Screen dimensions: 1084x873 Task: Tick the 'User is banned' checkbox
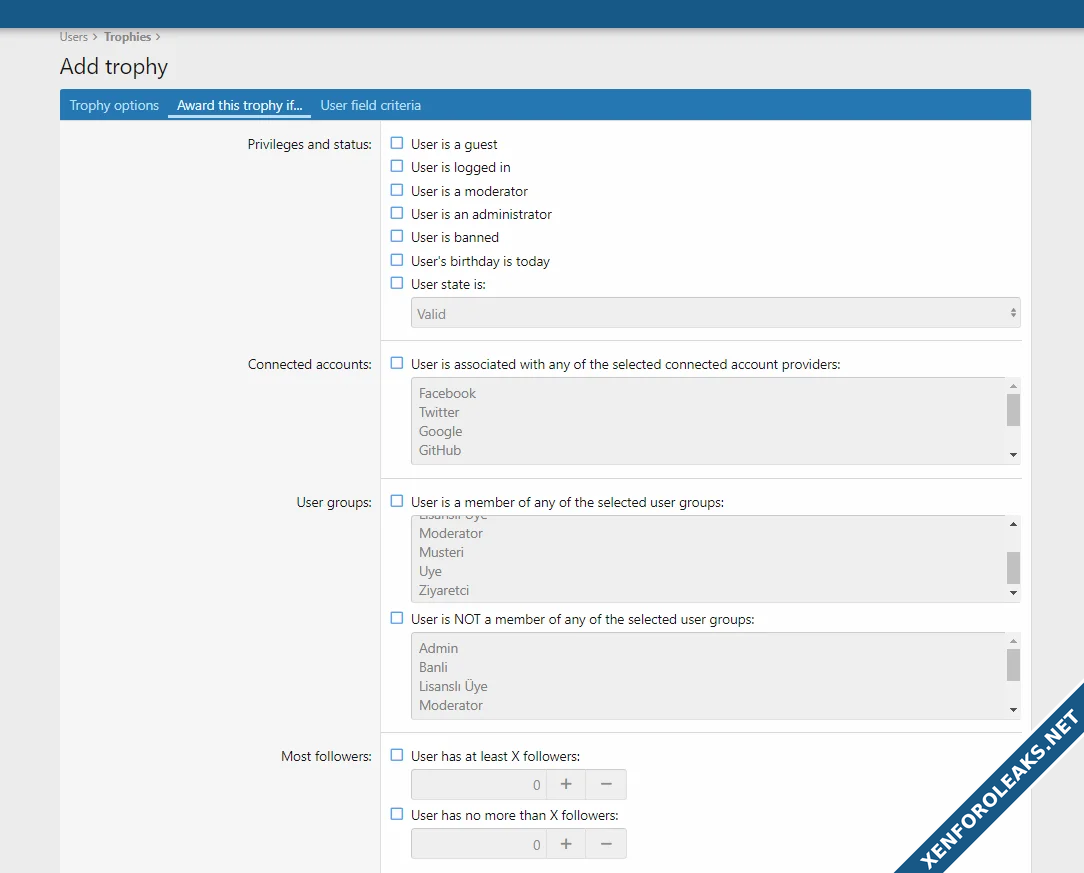tap(397, 237)
